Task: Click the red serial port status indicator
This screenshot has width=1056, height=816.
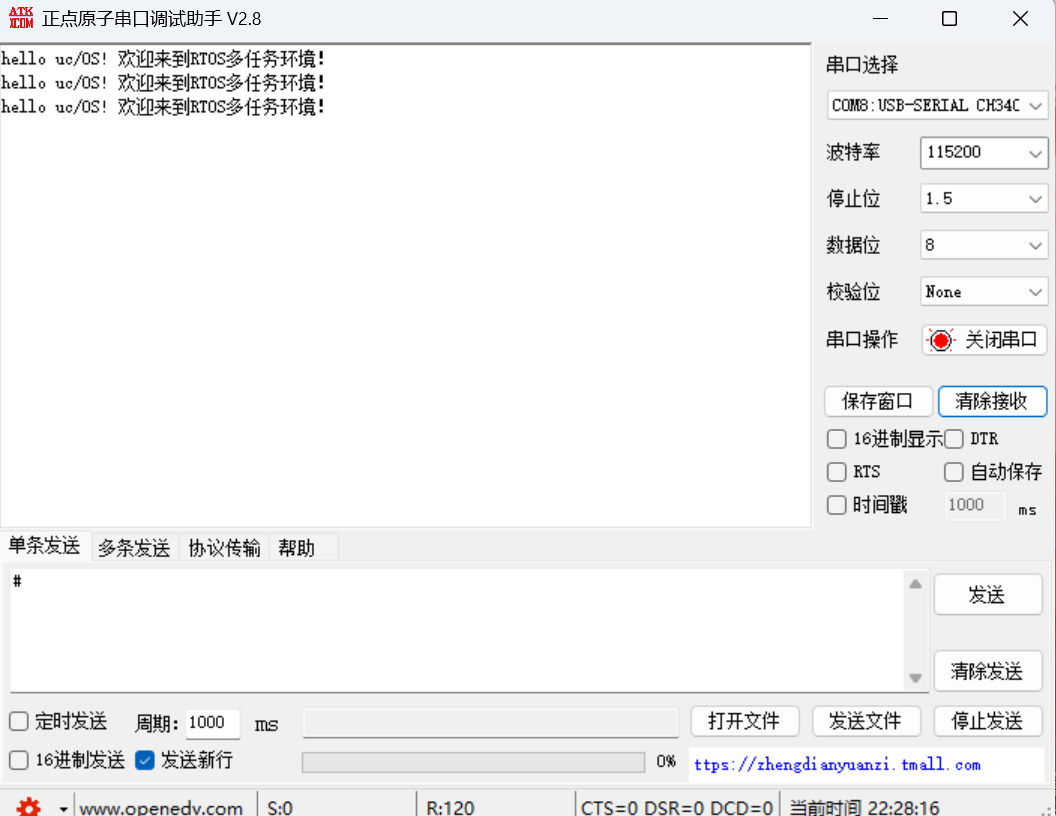Action: (x=941, y=340)
